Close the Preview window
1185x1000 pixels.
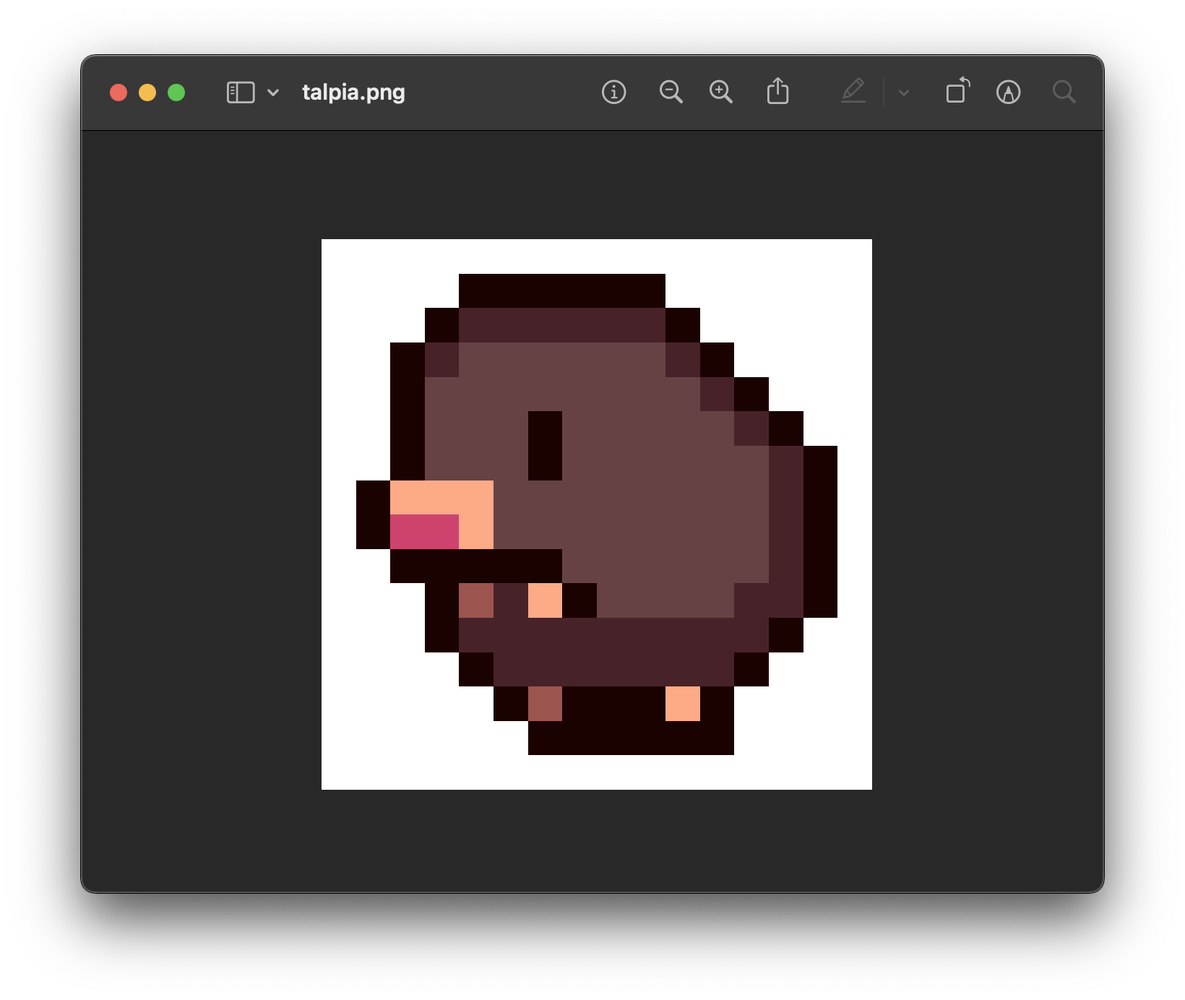[119, 92]
